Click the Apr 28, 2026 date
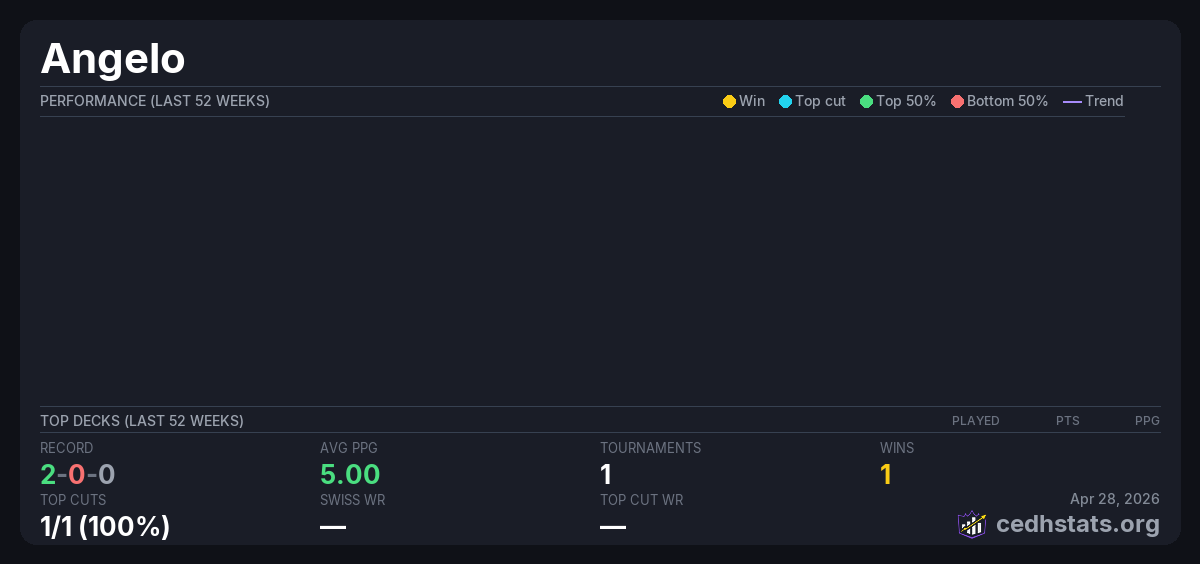This screenshot has height=564, width=1200. [x=1114, y=499]
